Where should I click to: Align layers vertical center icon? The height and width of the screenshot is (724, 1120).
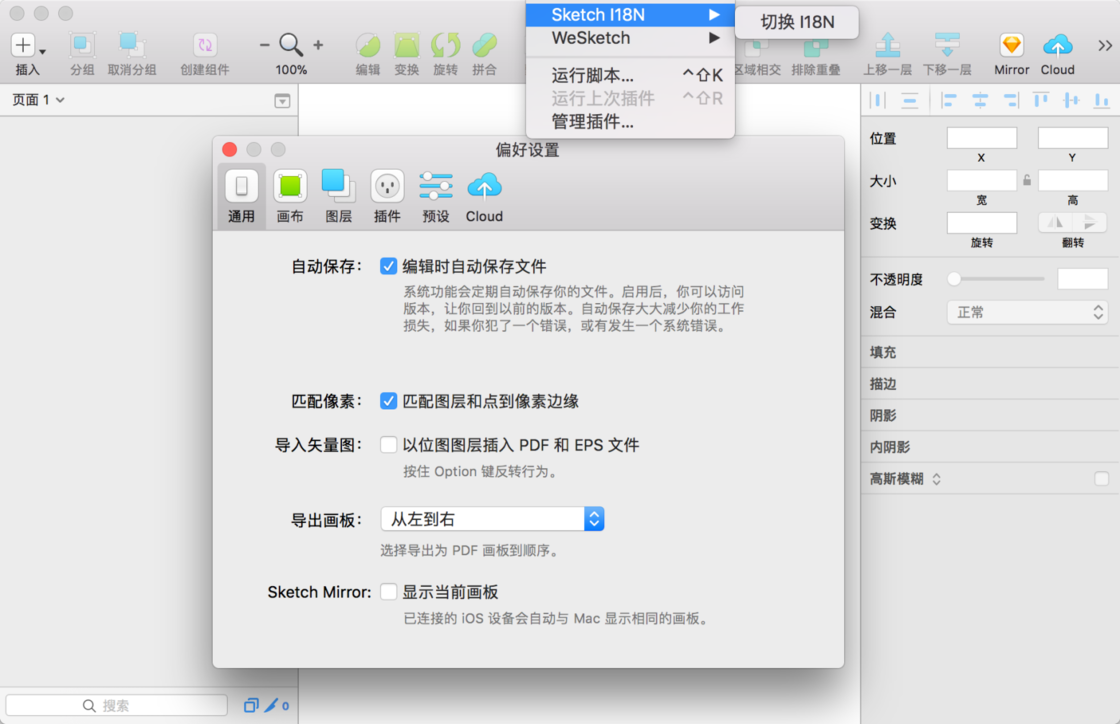[1071, 101]
